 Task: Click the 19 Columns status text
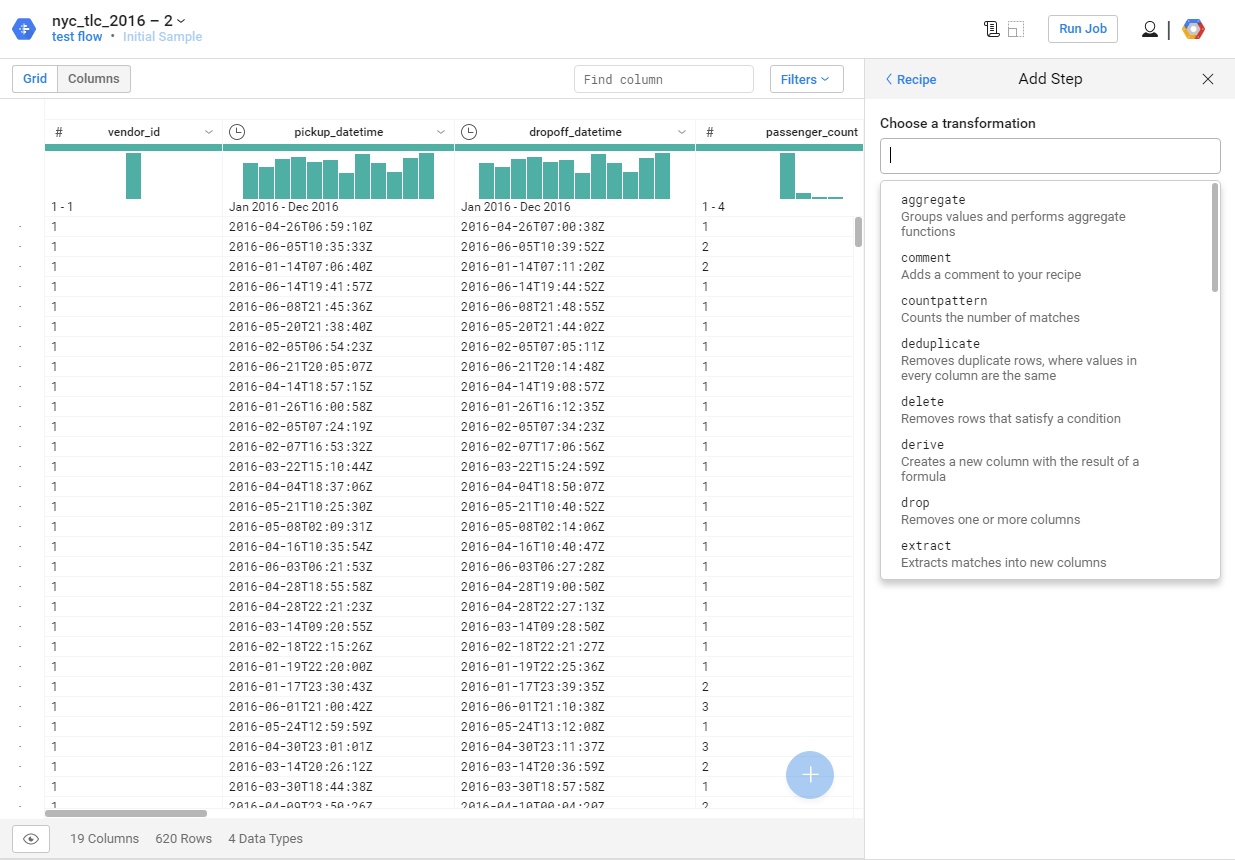pos(104,839)
